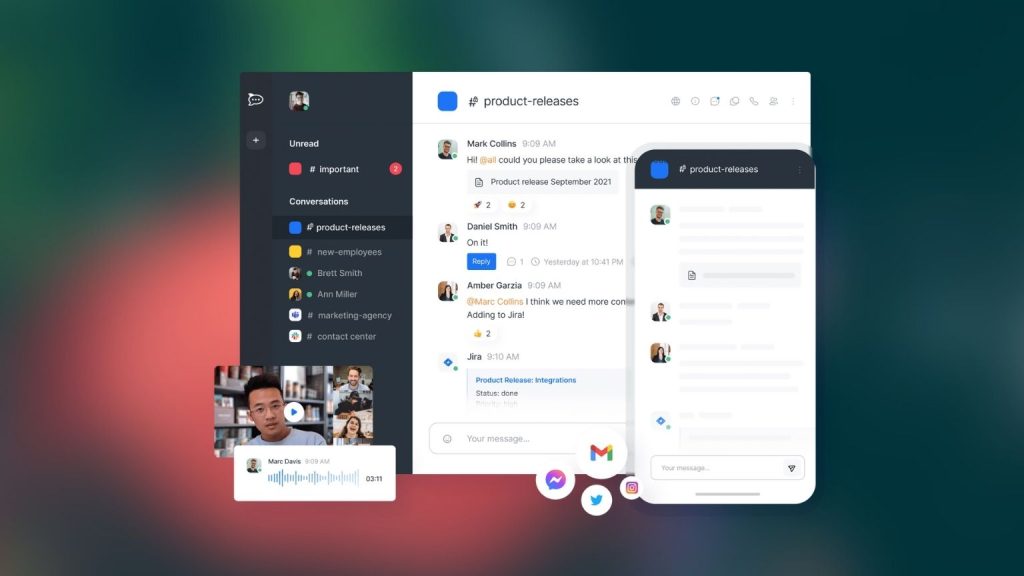The height and width of the screenshot is (576, 1024).
Task: Click the @all mention in Mark's message
Action: (488, 160)
